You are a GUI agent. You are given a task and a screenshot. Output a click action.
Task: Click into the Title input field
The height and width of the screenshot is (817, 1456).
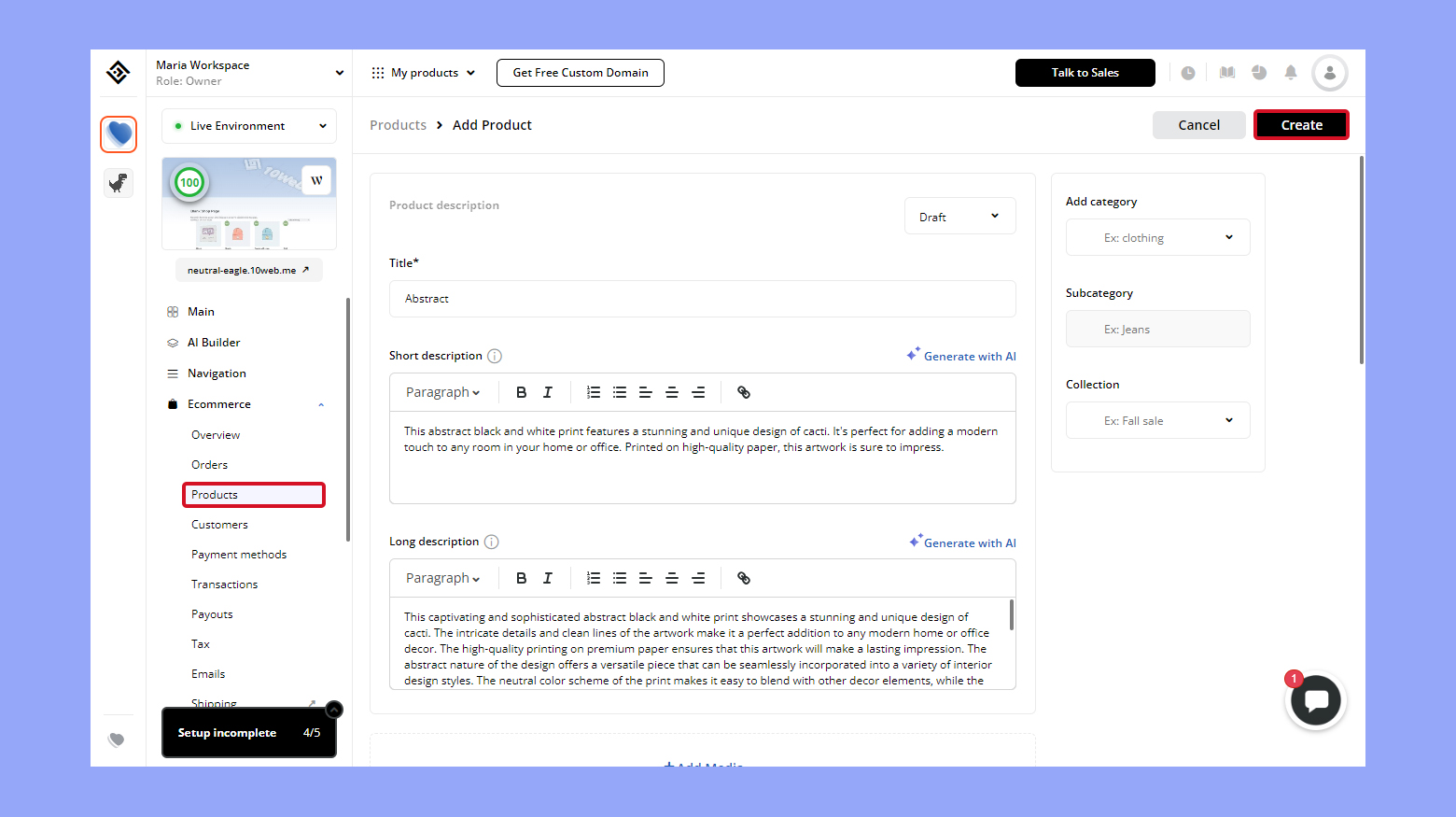(702, 299)
